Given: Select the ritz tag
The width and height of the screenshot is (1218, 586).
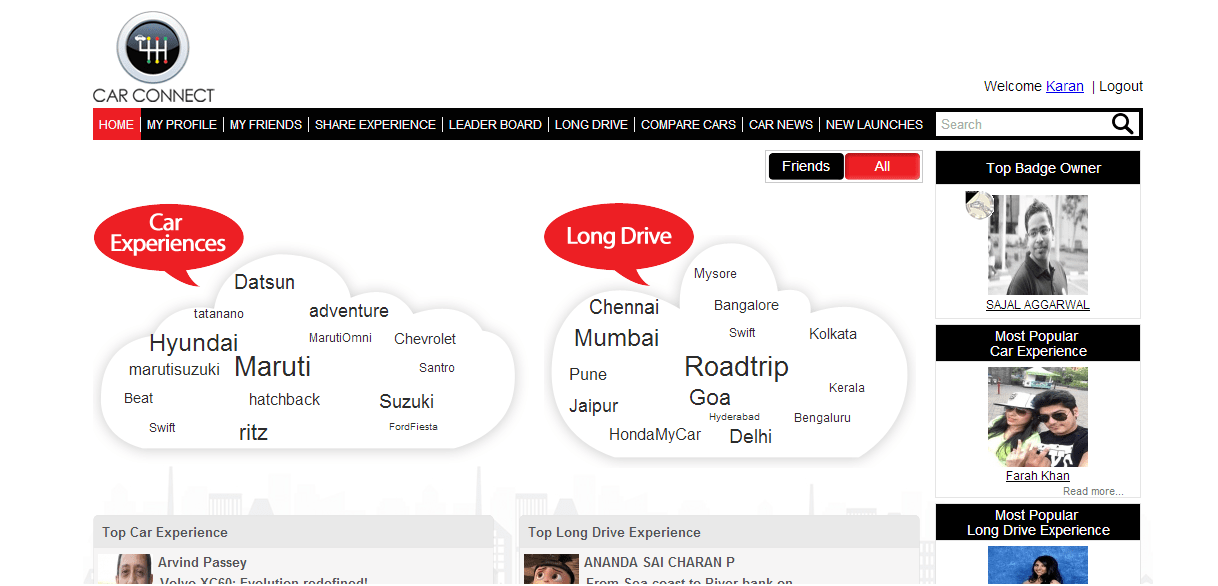Looking at the screenshot, I should point(253,433).
